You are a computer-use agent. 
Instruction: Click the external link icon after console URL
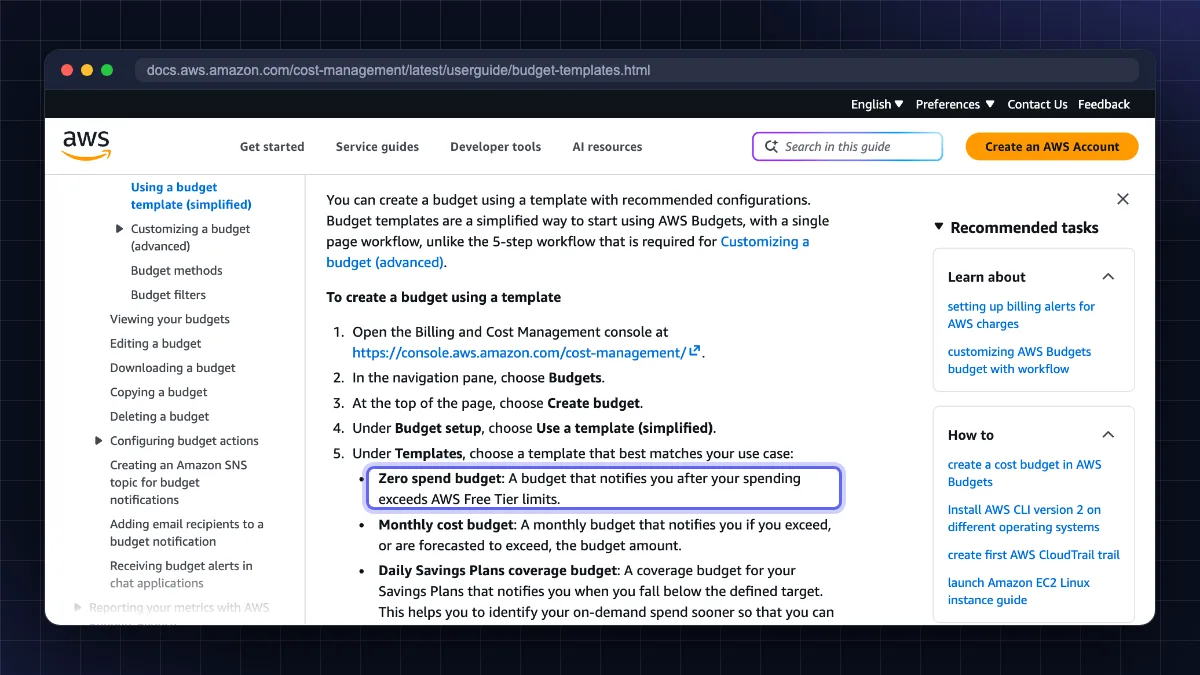click(x=695, y=352)
